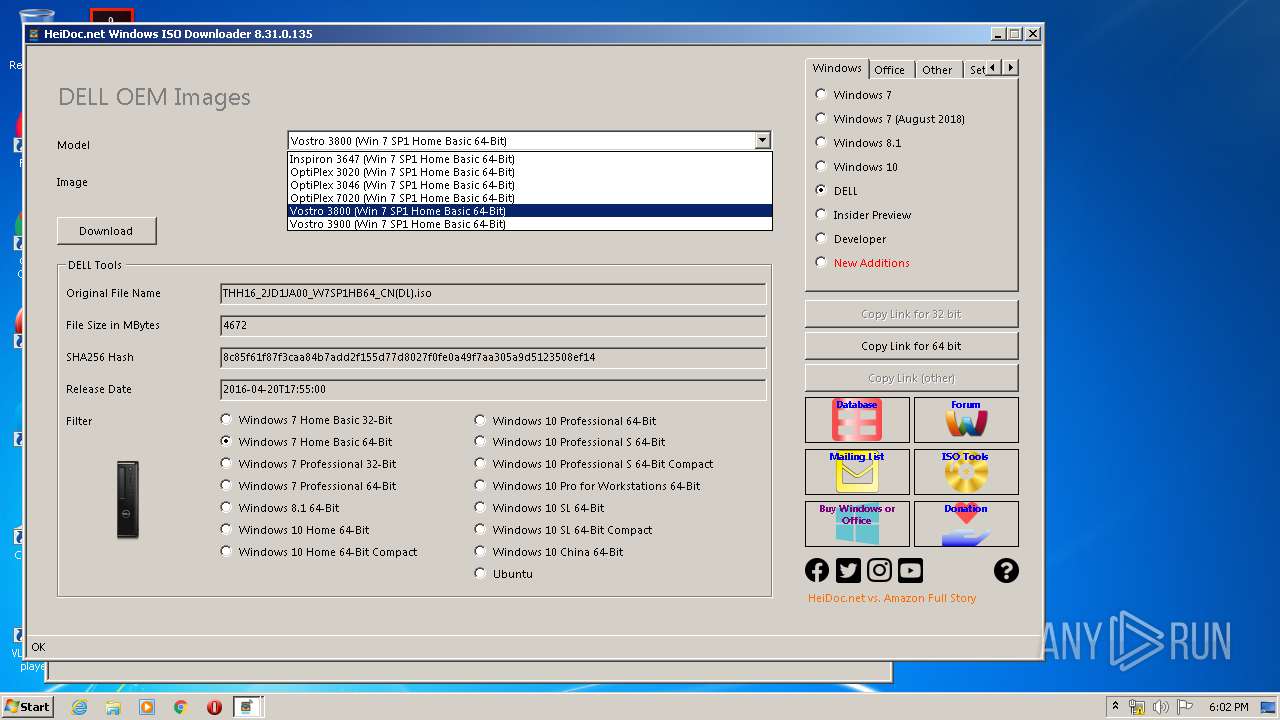
Task: Open the YouTube social icon
Action: (910, 570)
